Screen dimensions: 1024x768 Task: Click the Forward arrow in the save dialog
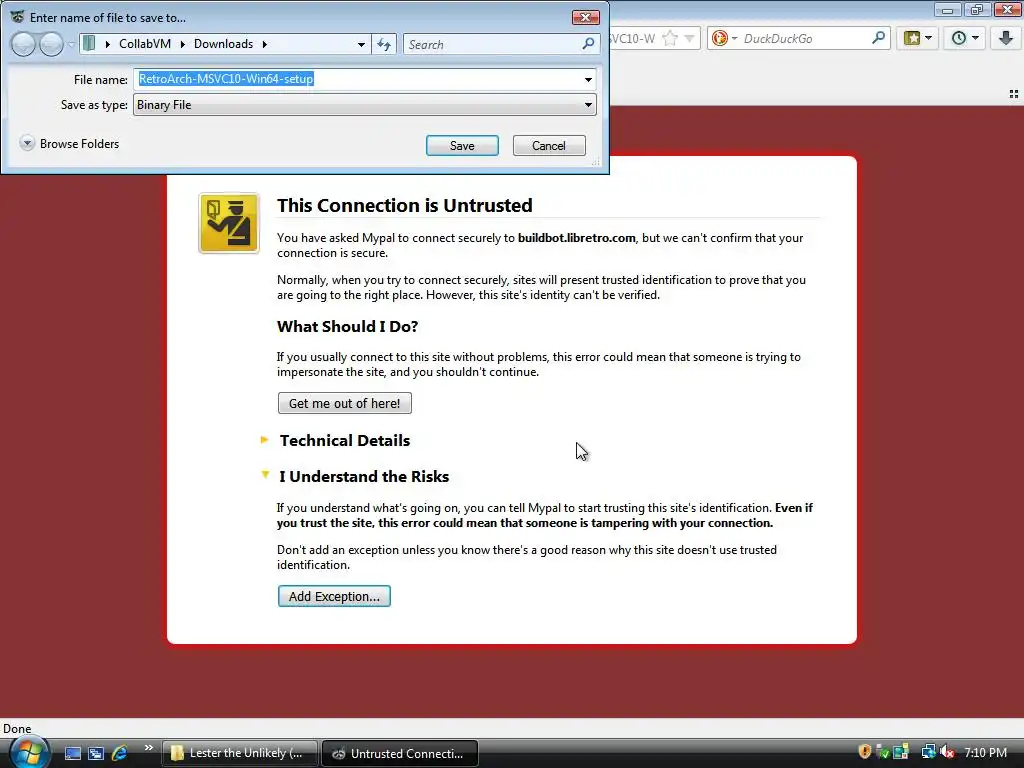51,44
